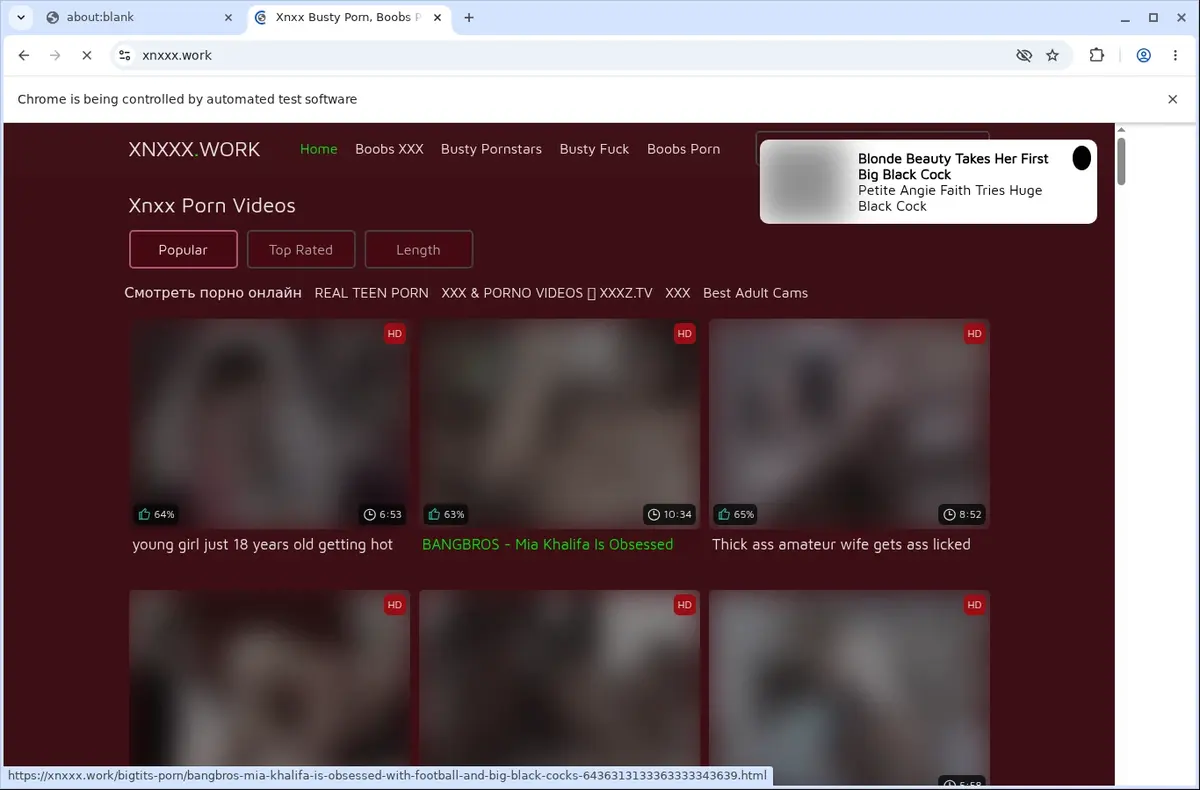Dismiss the automated test software infobar

tap(1173, 99)
